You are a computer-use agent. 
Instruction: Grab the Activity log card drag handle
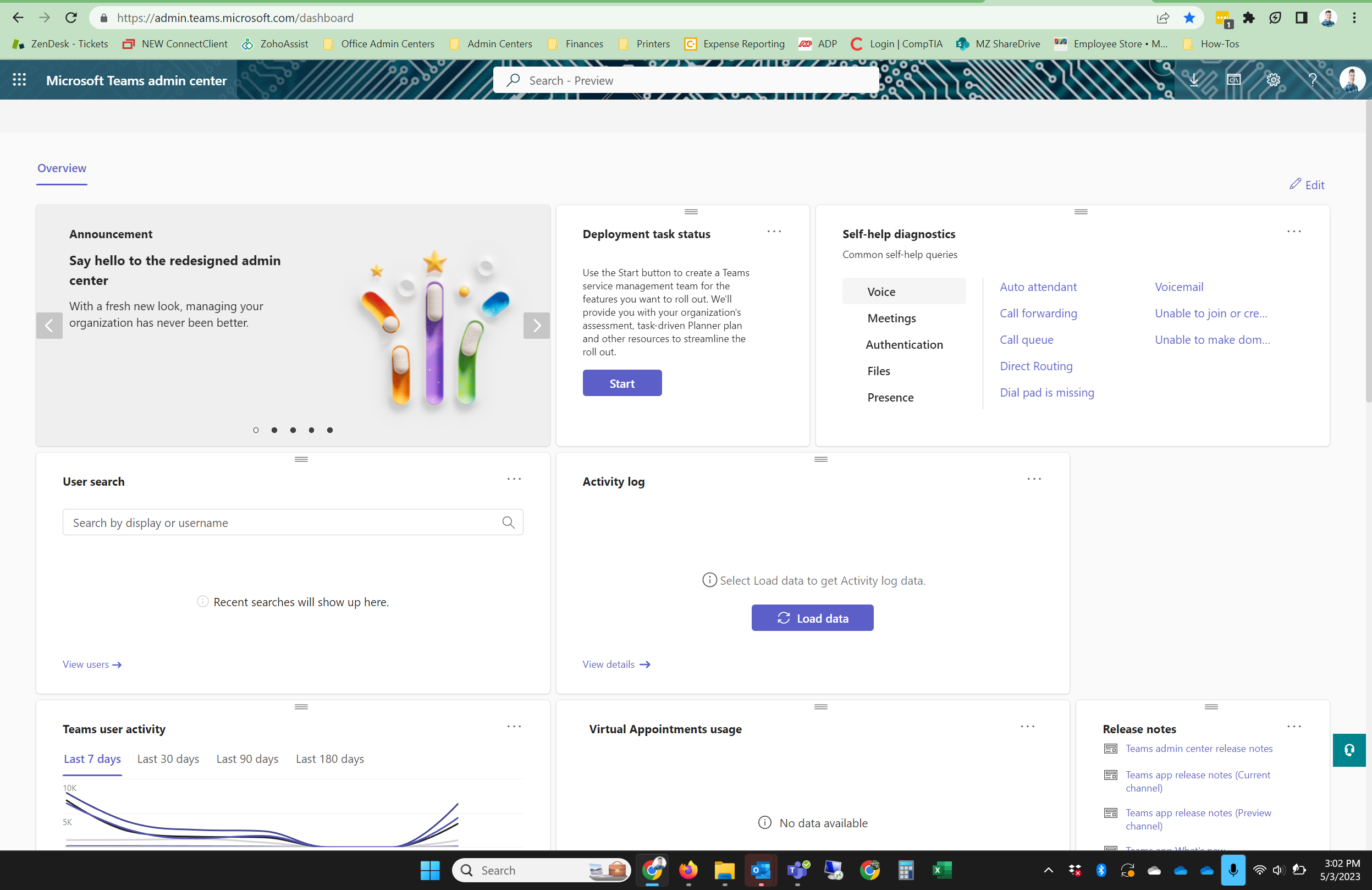821,459
